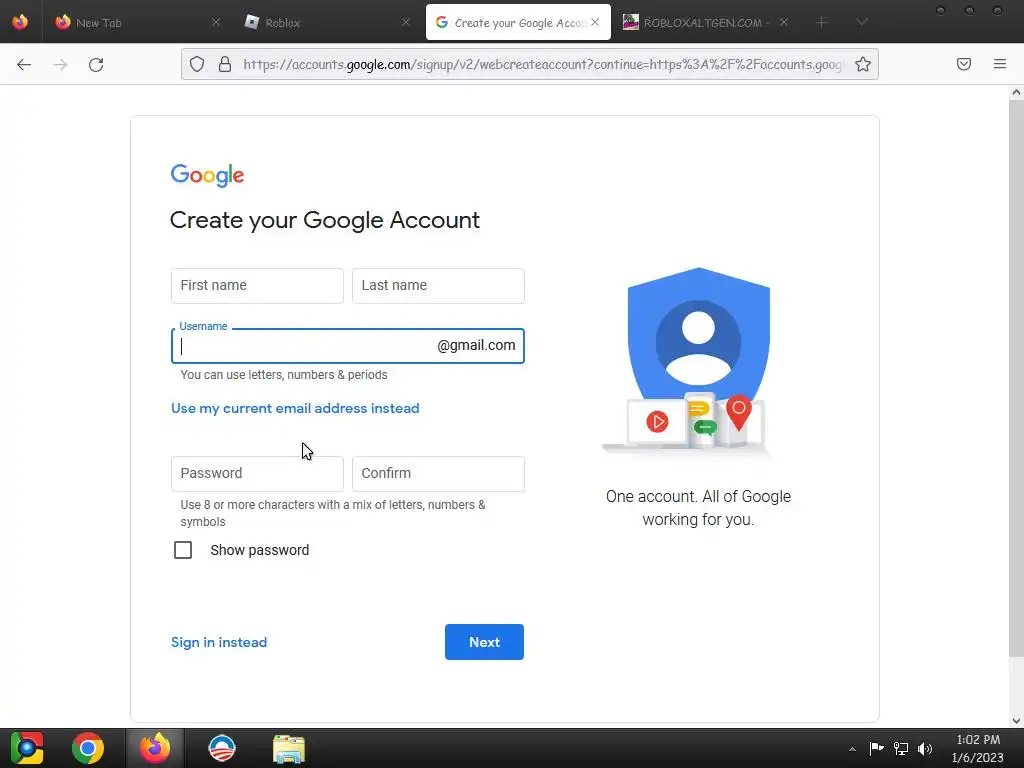Enable the Show password checkbox

pyautogui.click(x=183, y=550)
